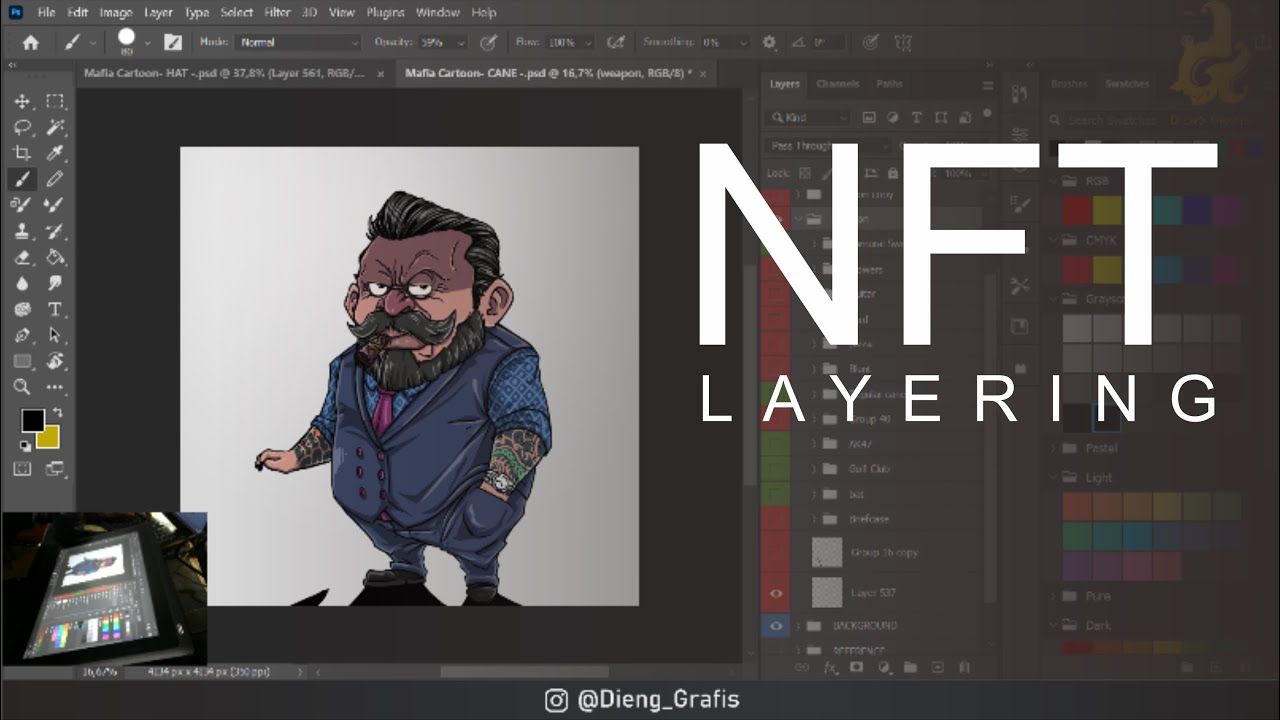This screenshot has height=720, width=1280.
Task: Toggle pressure for size control
Action: pyautogui.click(x=871, y=42)
